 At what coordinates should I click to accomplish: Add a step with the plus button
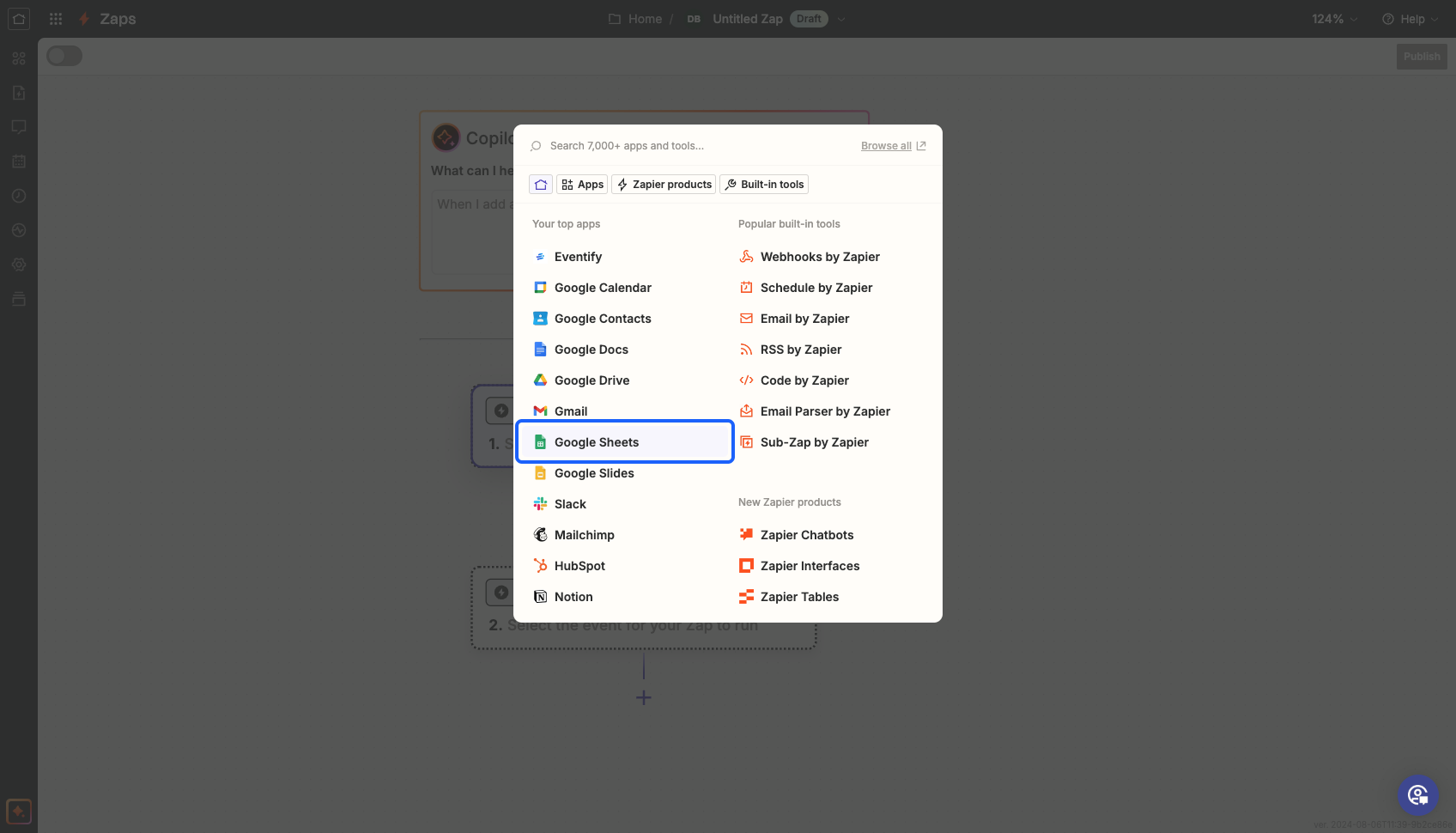click(x=644, y=698)
